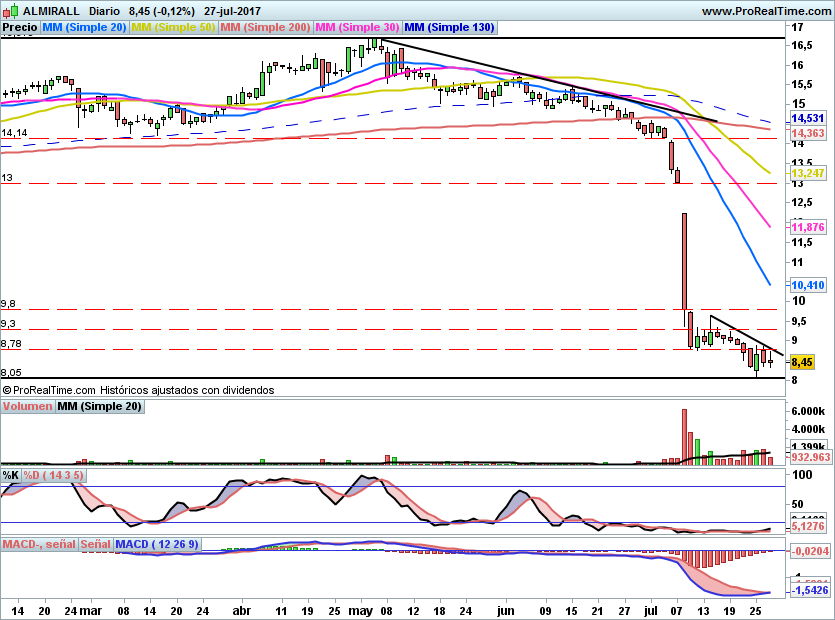Select the MM (Simple 130) dark blue label
Screen dimensions: 835x620
click(x=449, y=27)
